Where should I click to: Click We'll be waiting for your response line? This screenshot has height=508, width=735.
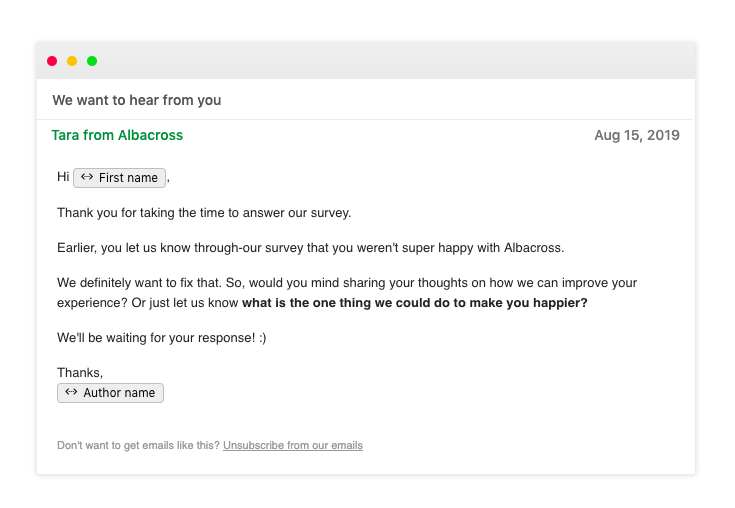click(x=162, y=338)
